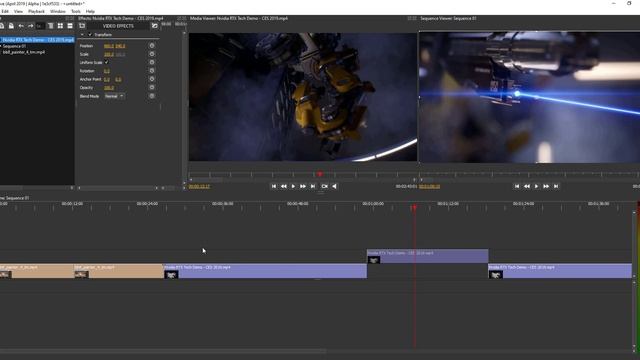
Task: Switch project panel to icon grid view
Action: pyautogui.click(x=60, y=26)
